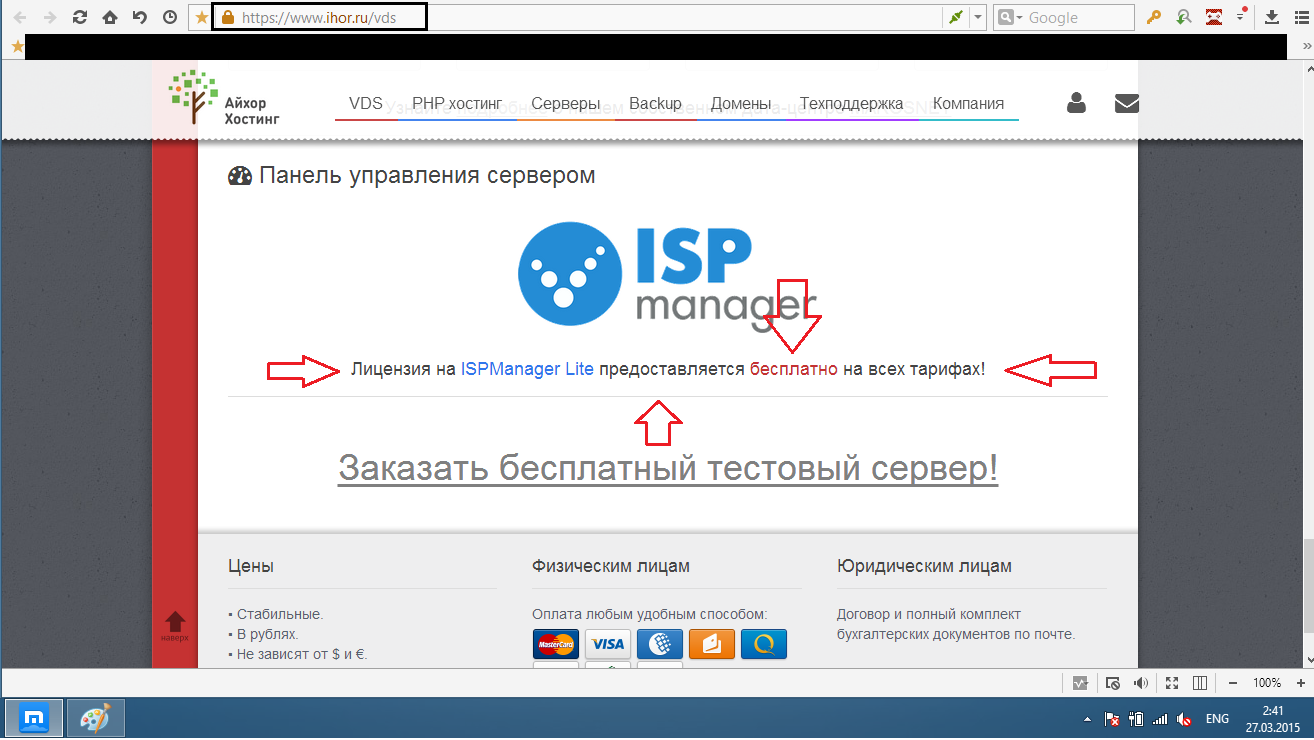Click the ENG language indicator in tray

[1217, 719]
